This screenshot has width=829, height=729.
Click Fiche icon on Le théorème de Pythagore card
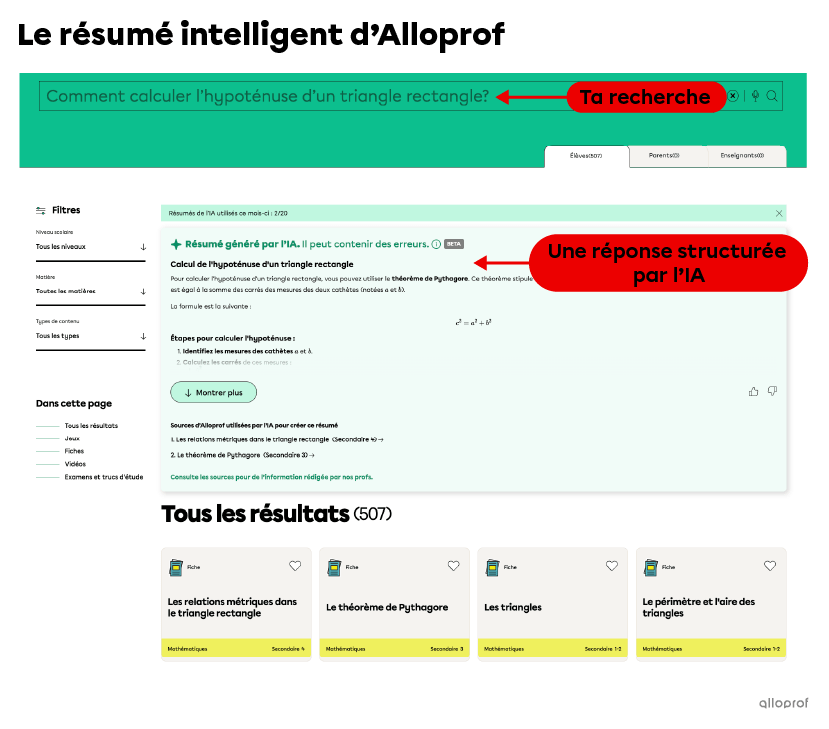pyautogui.click(x=334, y=568)
